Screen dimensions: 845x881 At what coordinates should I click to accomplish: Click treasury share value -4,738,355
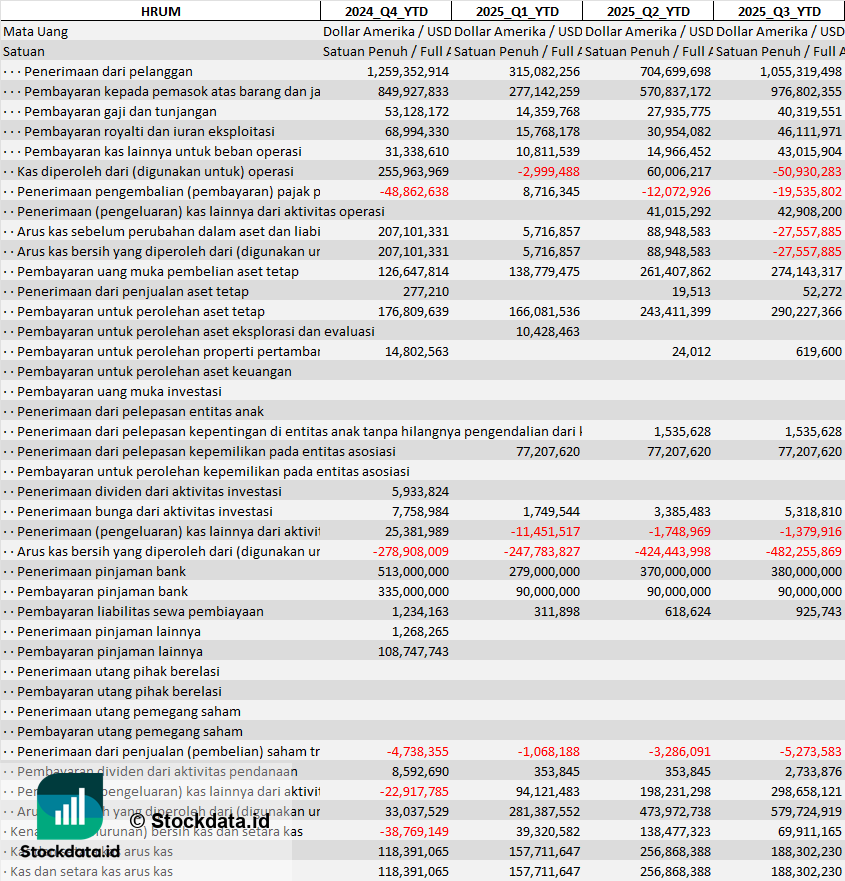pyautogui.click(x=417, y=752)
